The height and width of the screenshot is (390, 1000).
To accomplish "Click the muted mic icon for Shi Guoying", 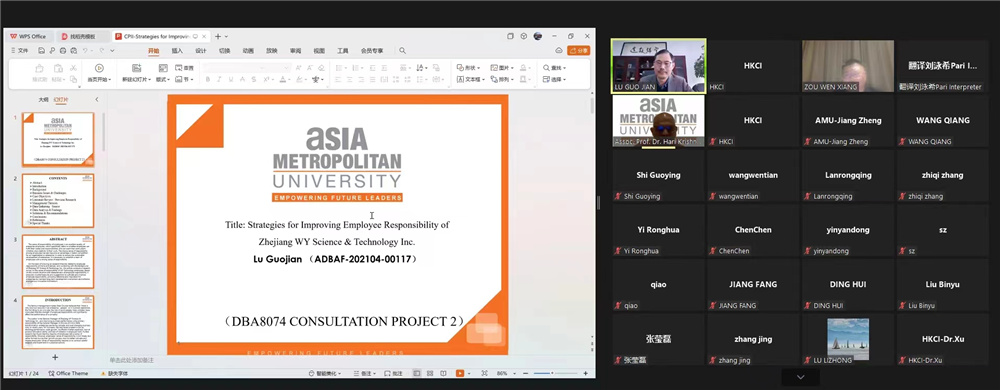I will click(617, 196).
